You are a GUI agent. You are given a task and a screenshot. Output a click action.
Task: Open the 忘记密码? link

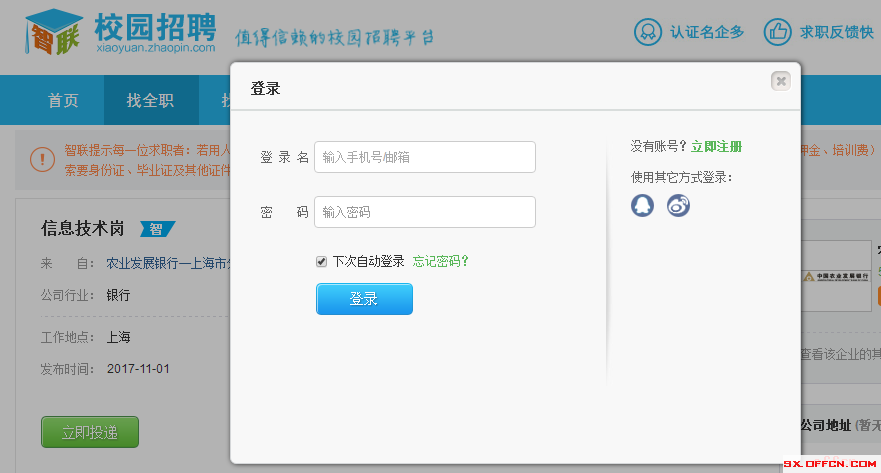[440, 261]
